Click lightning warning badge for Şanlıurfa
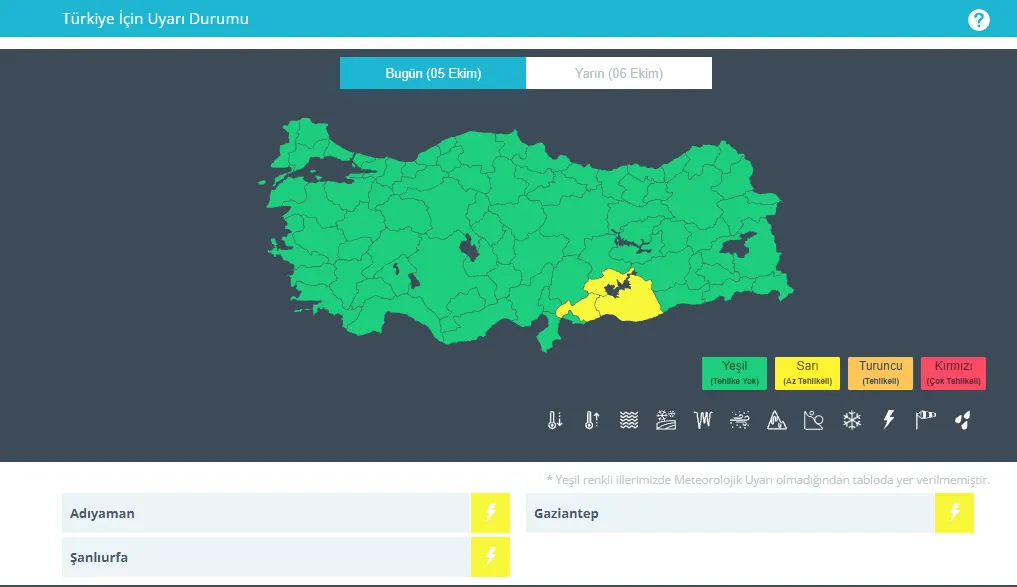The image size is (1017, 587). tap(490, 557)
